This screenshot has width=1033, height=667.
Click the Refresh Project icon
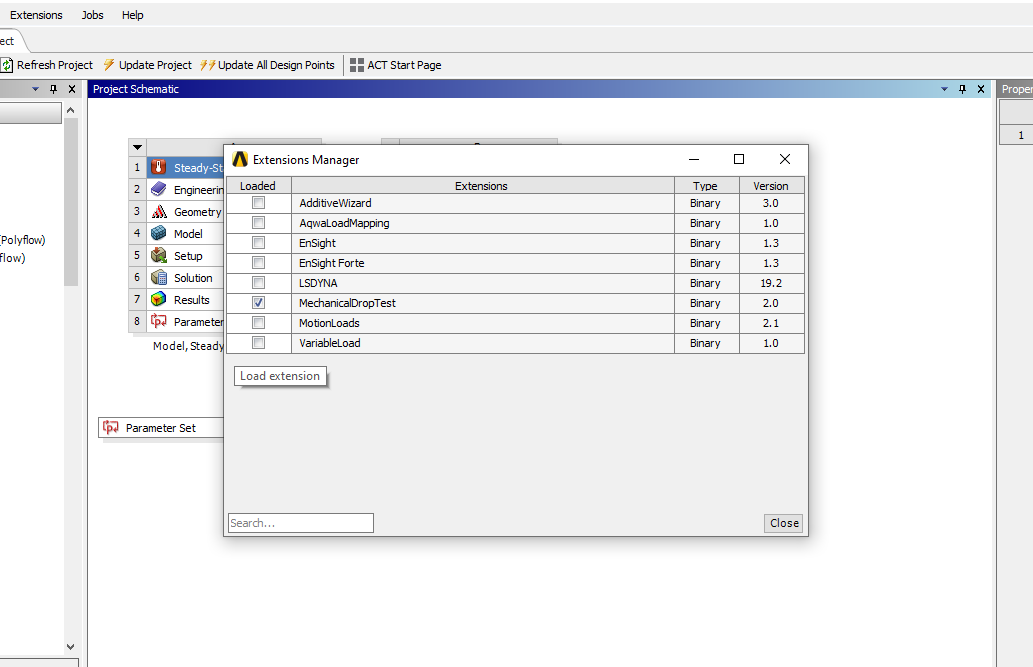(x=7, y=65)
